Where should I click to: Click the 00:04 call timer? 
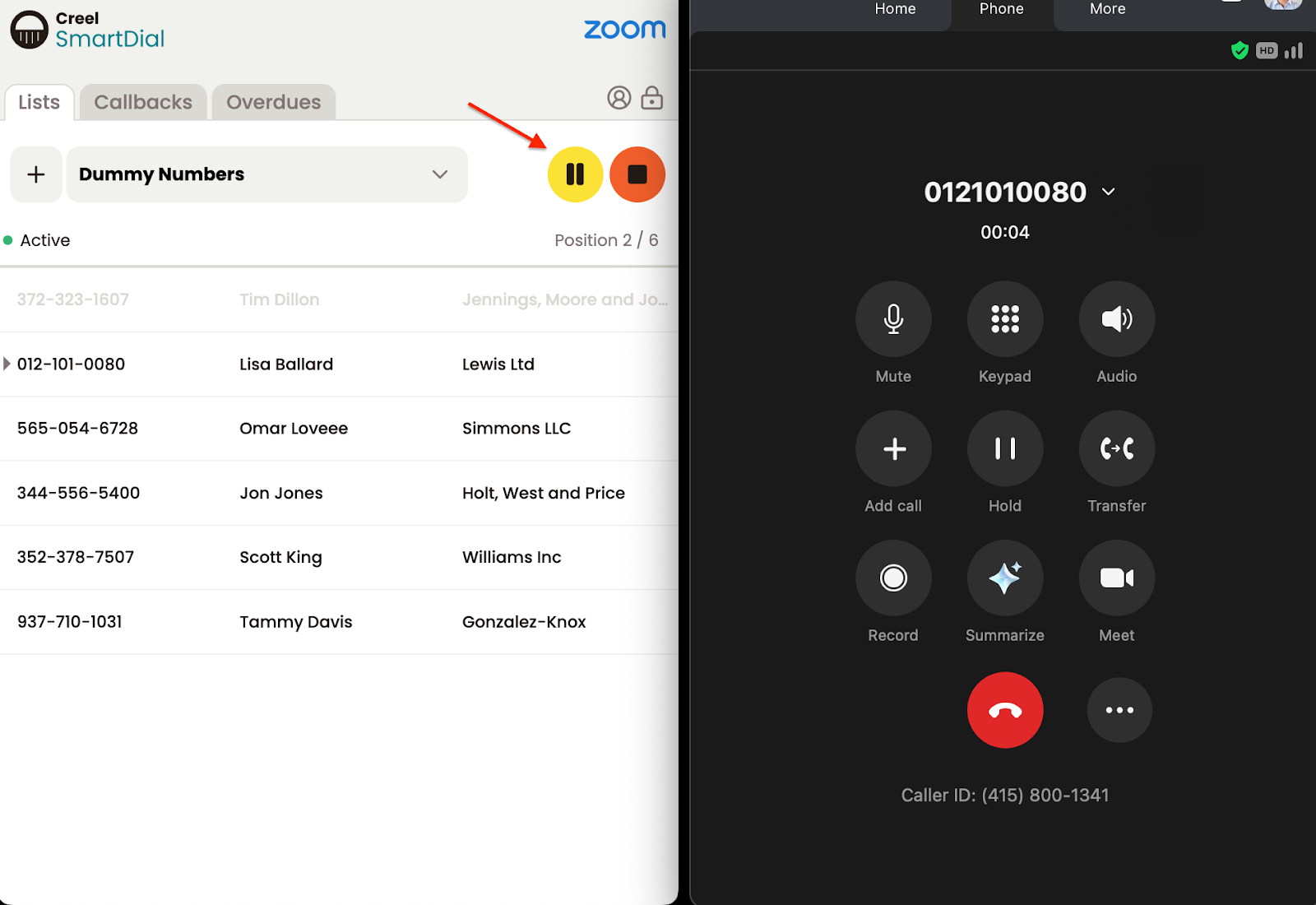pyautogui.click(x=1005, y=232)
